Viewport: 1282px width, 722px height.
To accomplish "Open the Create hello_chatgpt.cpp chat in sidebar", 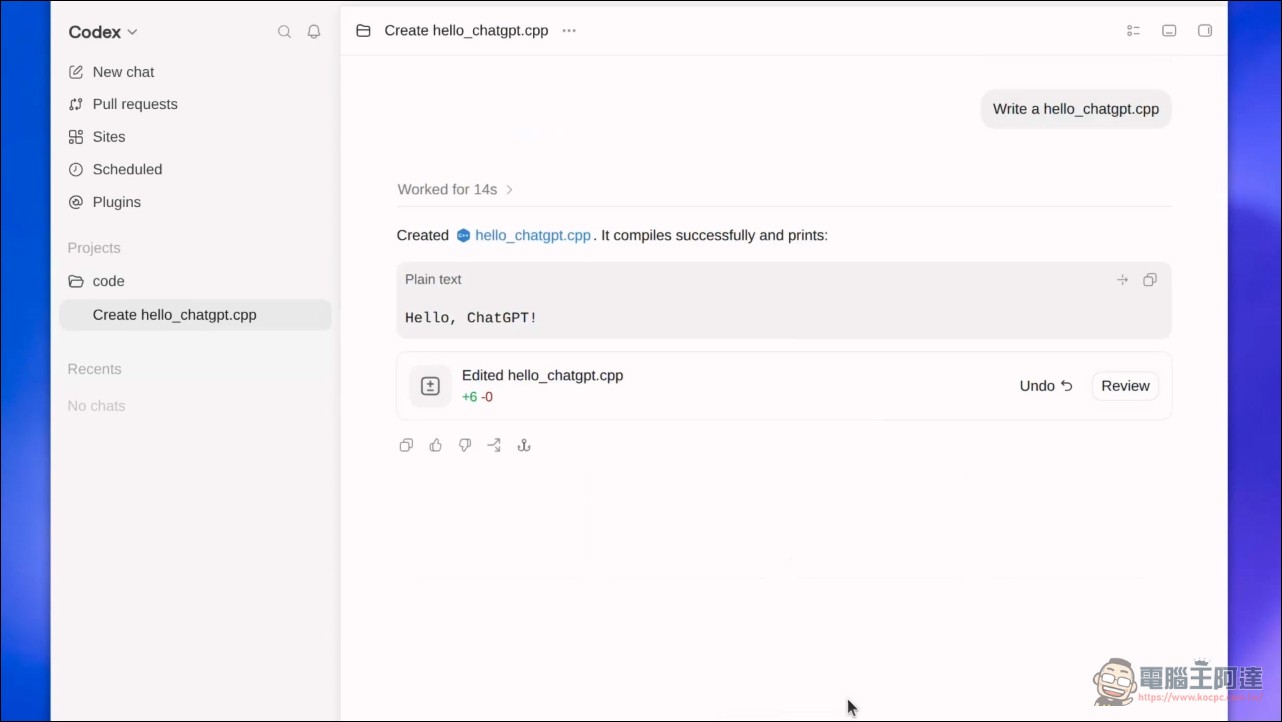I will click(x=195, y=315).
